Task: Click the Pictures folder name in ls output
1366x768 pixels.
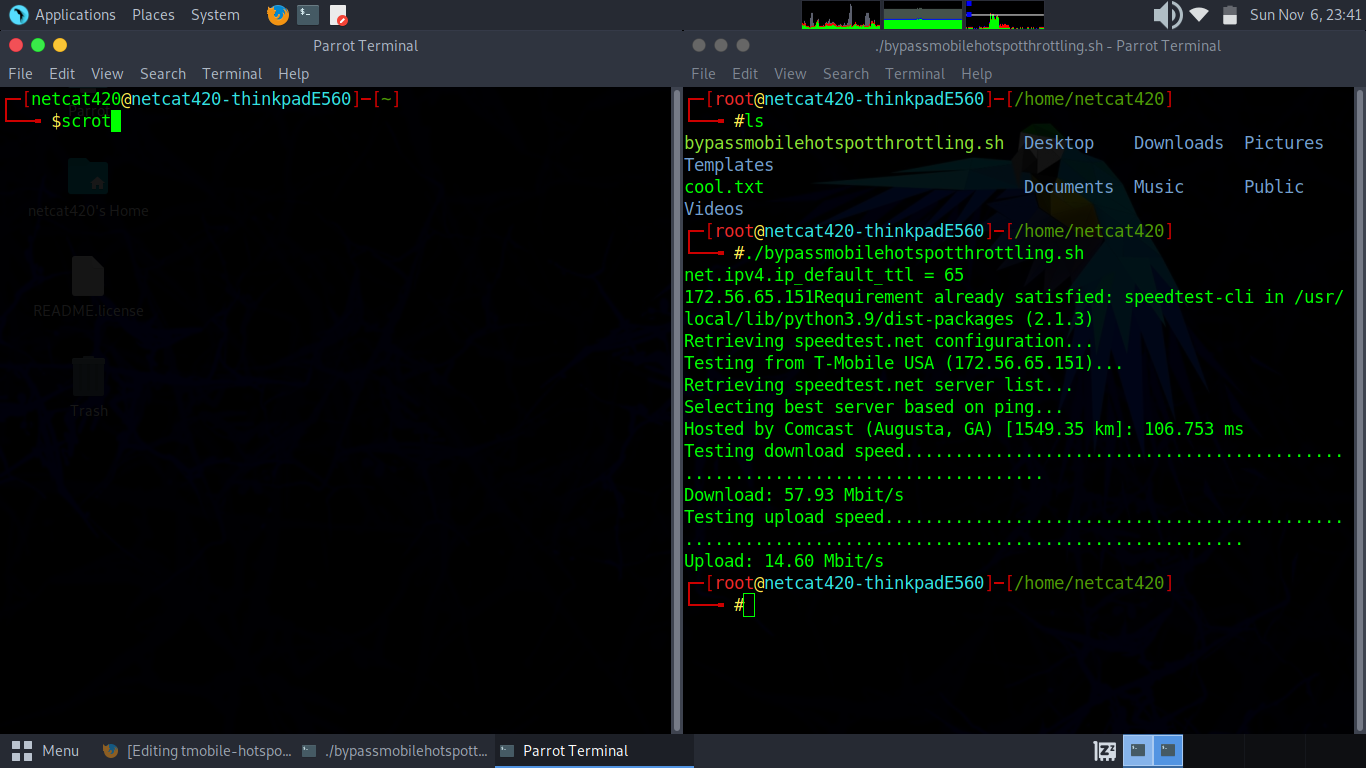Action: click(x=1284, y=143)
